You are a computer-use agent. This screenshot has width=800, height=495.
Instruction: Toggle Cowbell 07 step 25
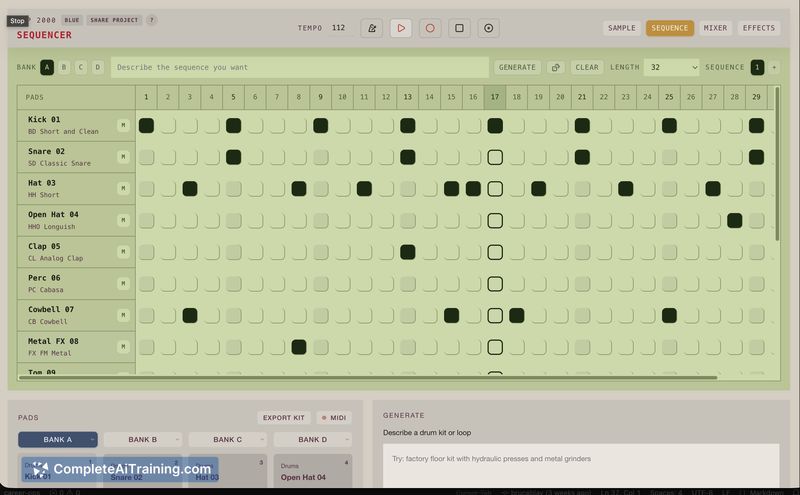[669, 315]
